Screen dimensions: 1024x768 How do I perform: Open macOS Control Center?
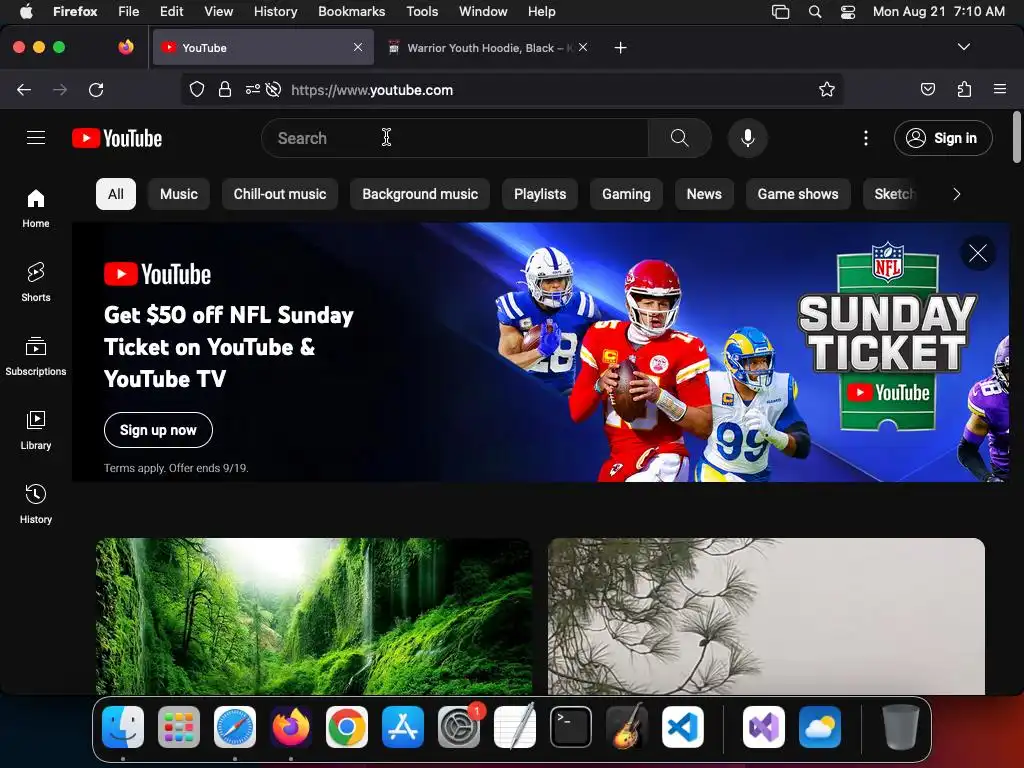(x=848, y=12)
